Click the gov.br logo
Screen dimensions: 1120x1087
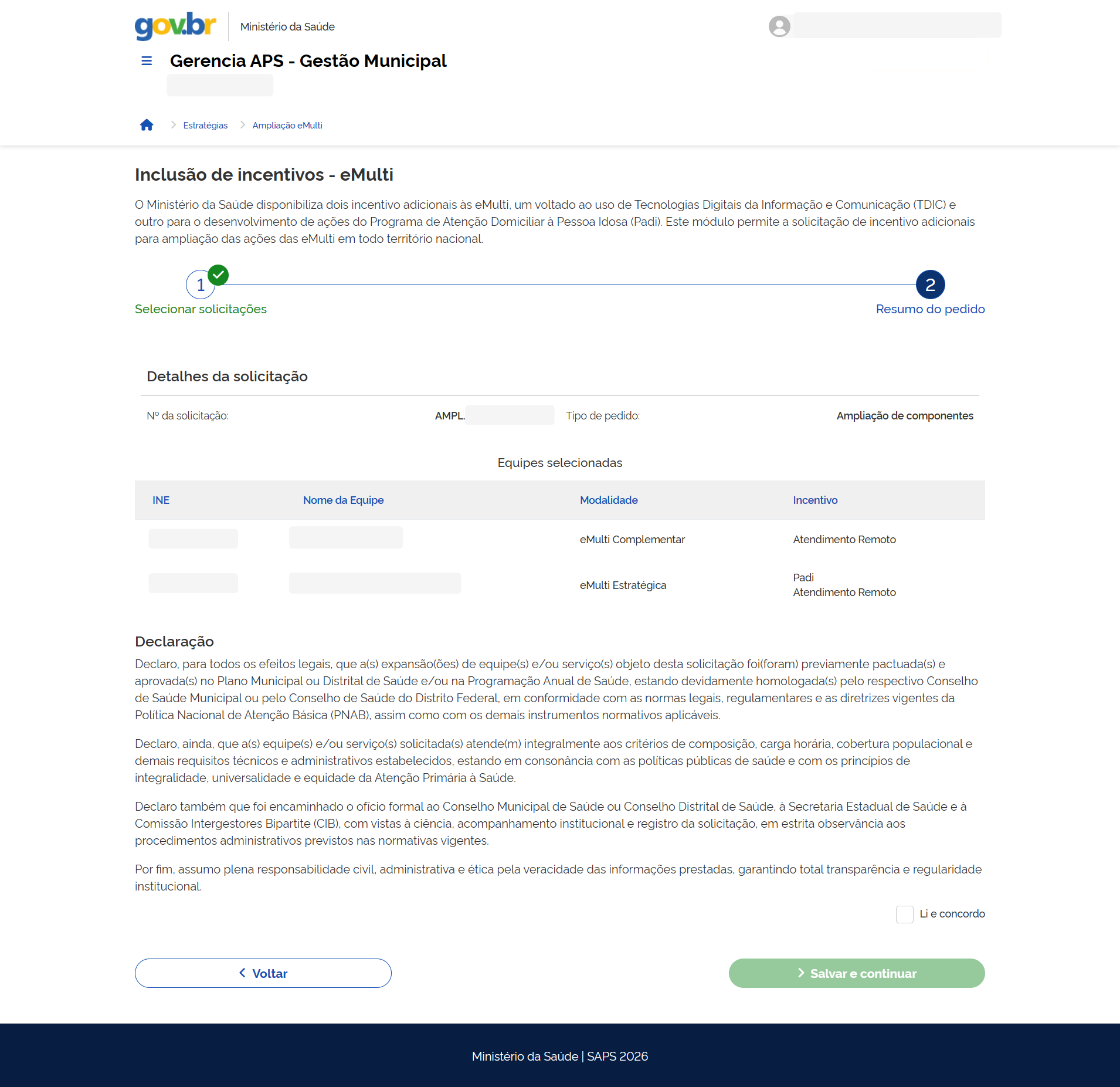click(x=175, y=26)
